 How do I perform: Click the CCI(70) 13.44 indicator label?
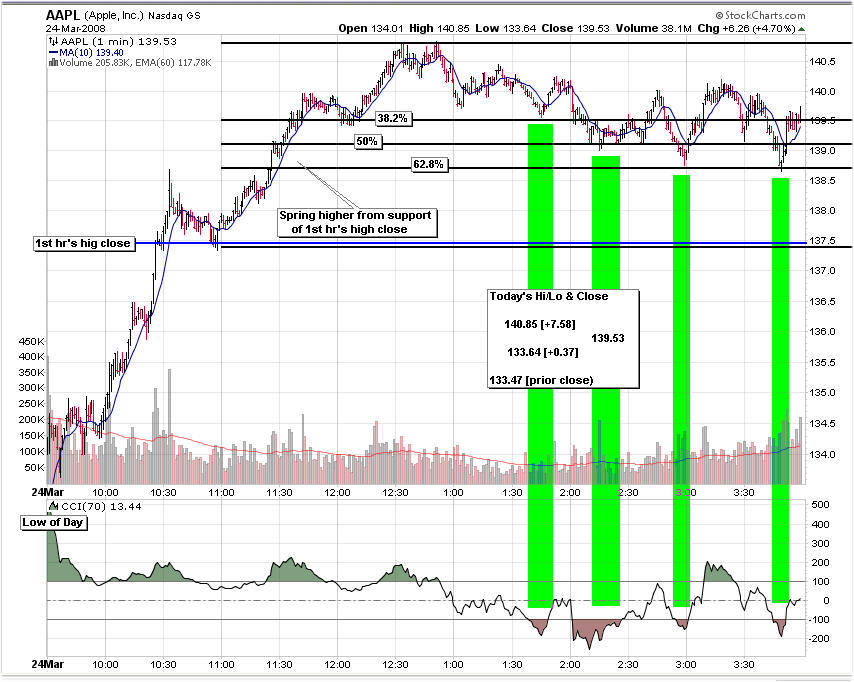[x=101, y=507]
